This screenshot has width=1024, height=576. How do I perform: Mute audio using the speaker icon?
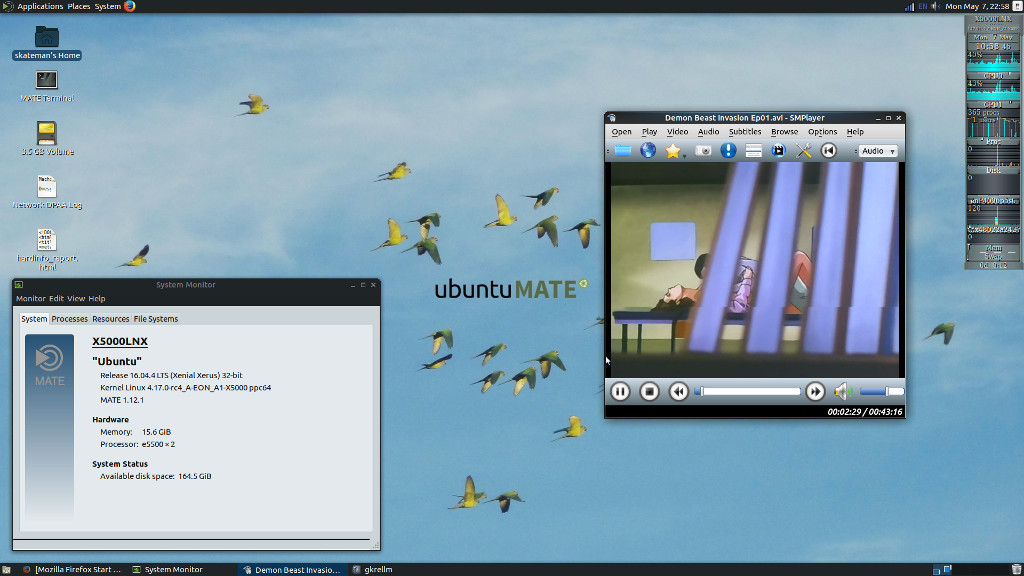(x=843, y=391)
